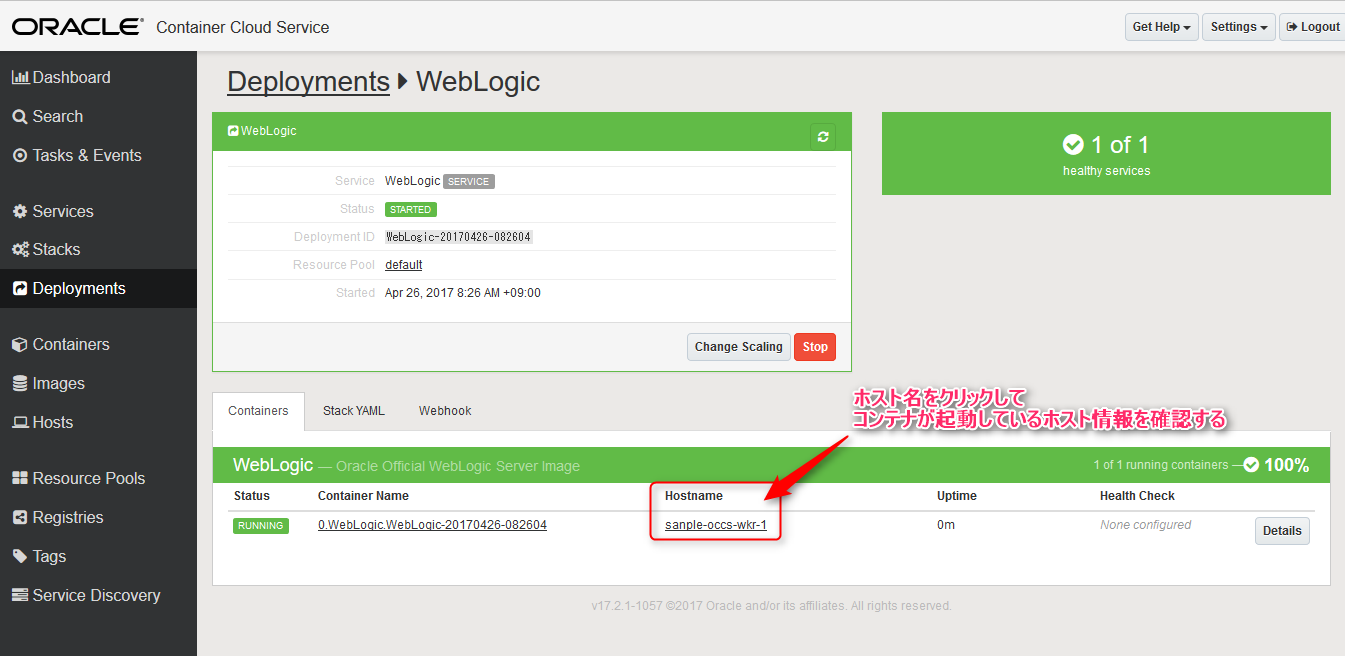Click the healthy services checkmark icon
The width and height of the screenshot is (1345, 656).
[x=1073, y=145]
